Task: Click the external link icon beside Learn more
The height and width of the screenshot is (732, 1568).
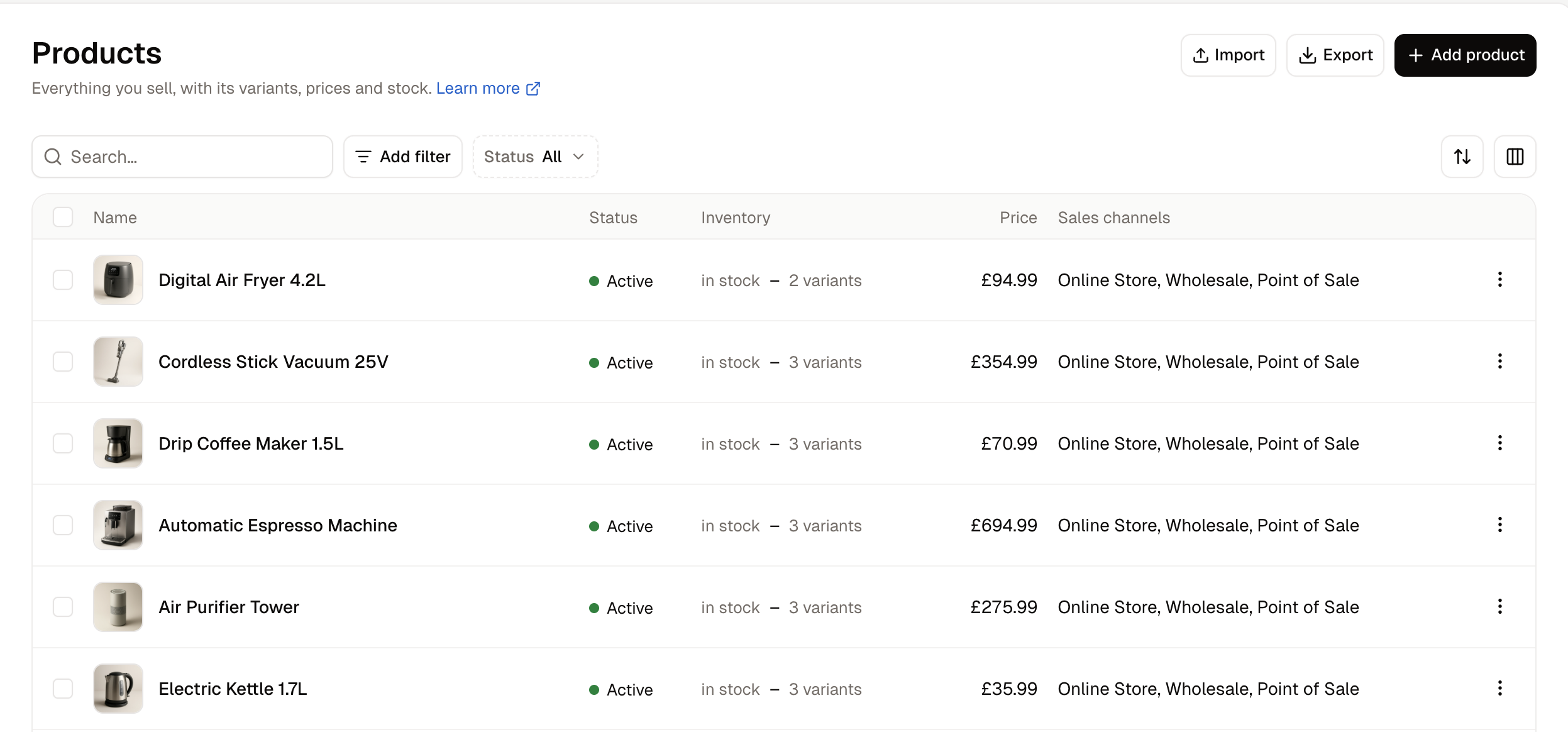Action: (533, 89)
